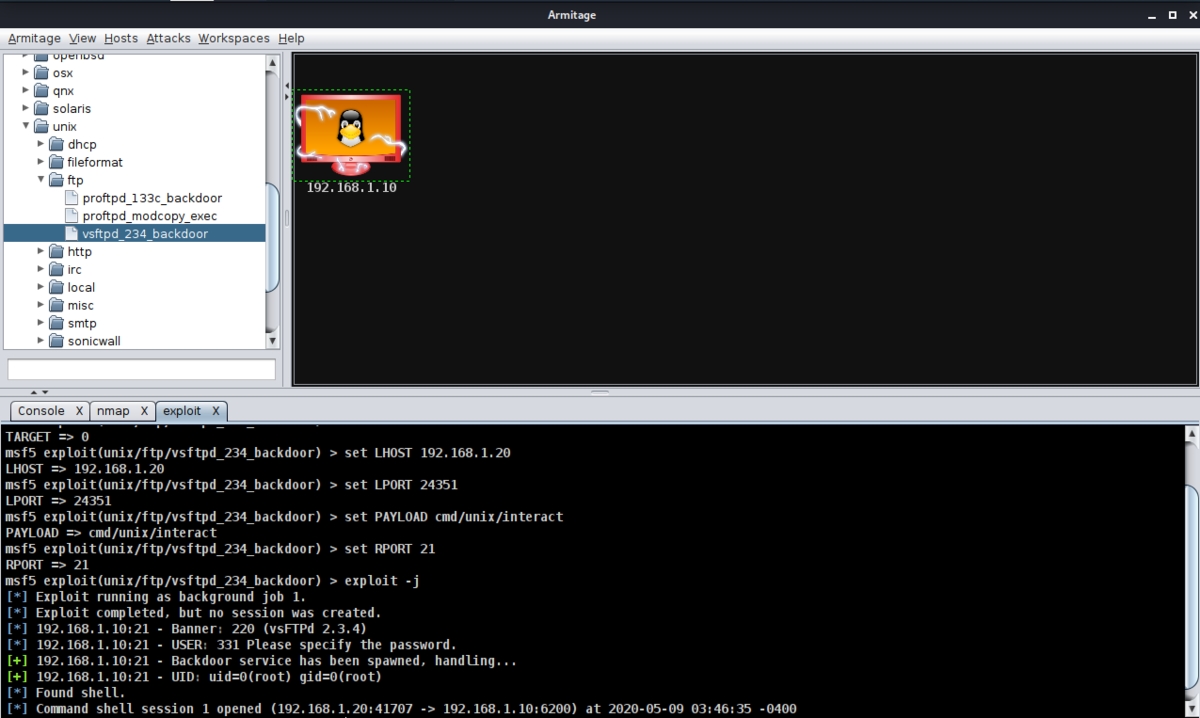Screen dimensions: 1200x718
Task: Select proftpd_133c_backdoor module text
Action: point(152,198)
